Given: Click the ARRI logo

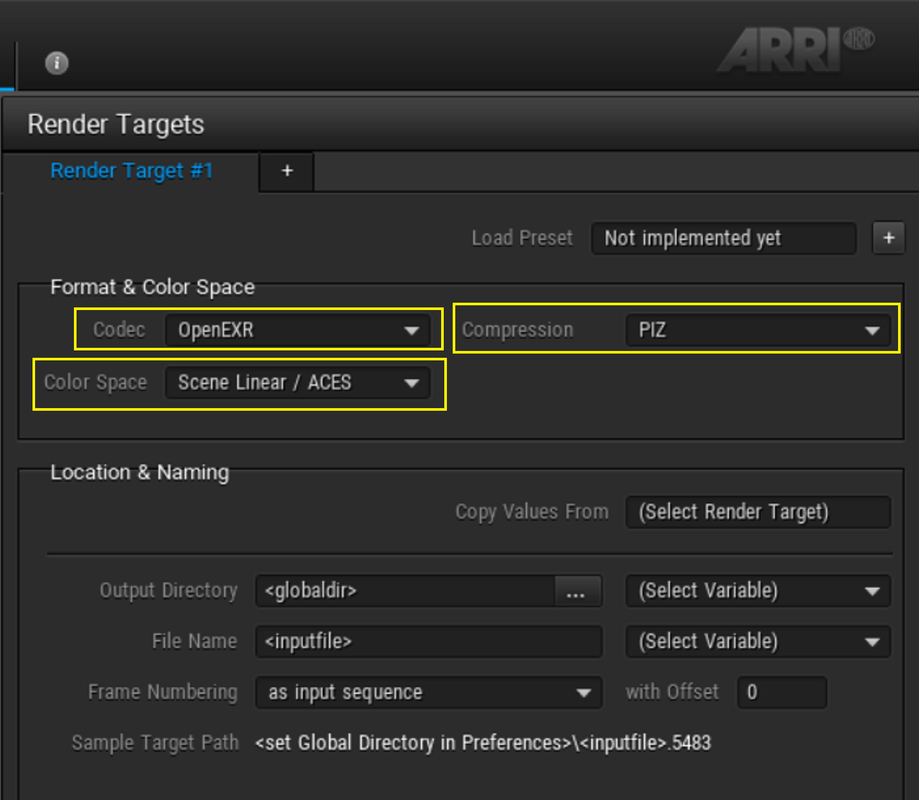Looking at the screenshot, I should 795,50.
